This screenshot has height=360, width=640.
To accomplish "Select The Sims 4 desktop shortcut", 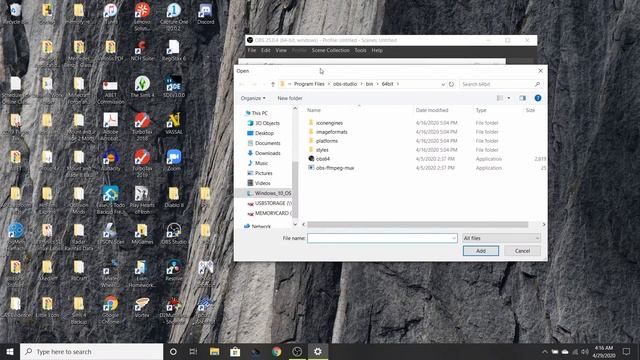I will pyautogui.click(x=142, y=87).
